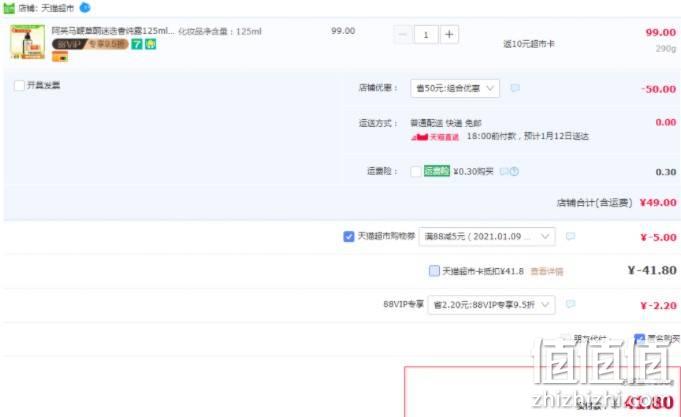Click the green 7-day return icon
The height and width of the screenshot is (417, 681).
coord(137,44)
